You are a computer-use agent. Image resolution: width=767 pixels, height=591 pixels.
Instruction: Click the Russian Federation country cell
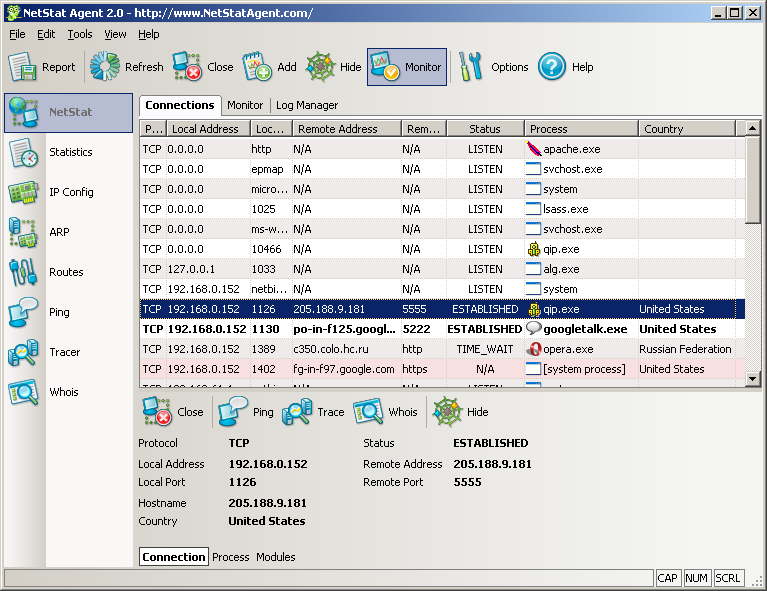click(x=685, y=349)
